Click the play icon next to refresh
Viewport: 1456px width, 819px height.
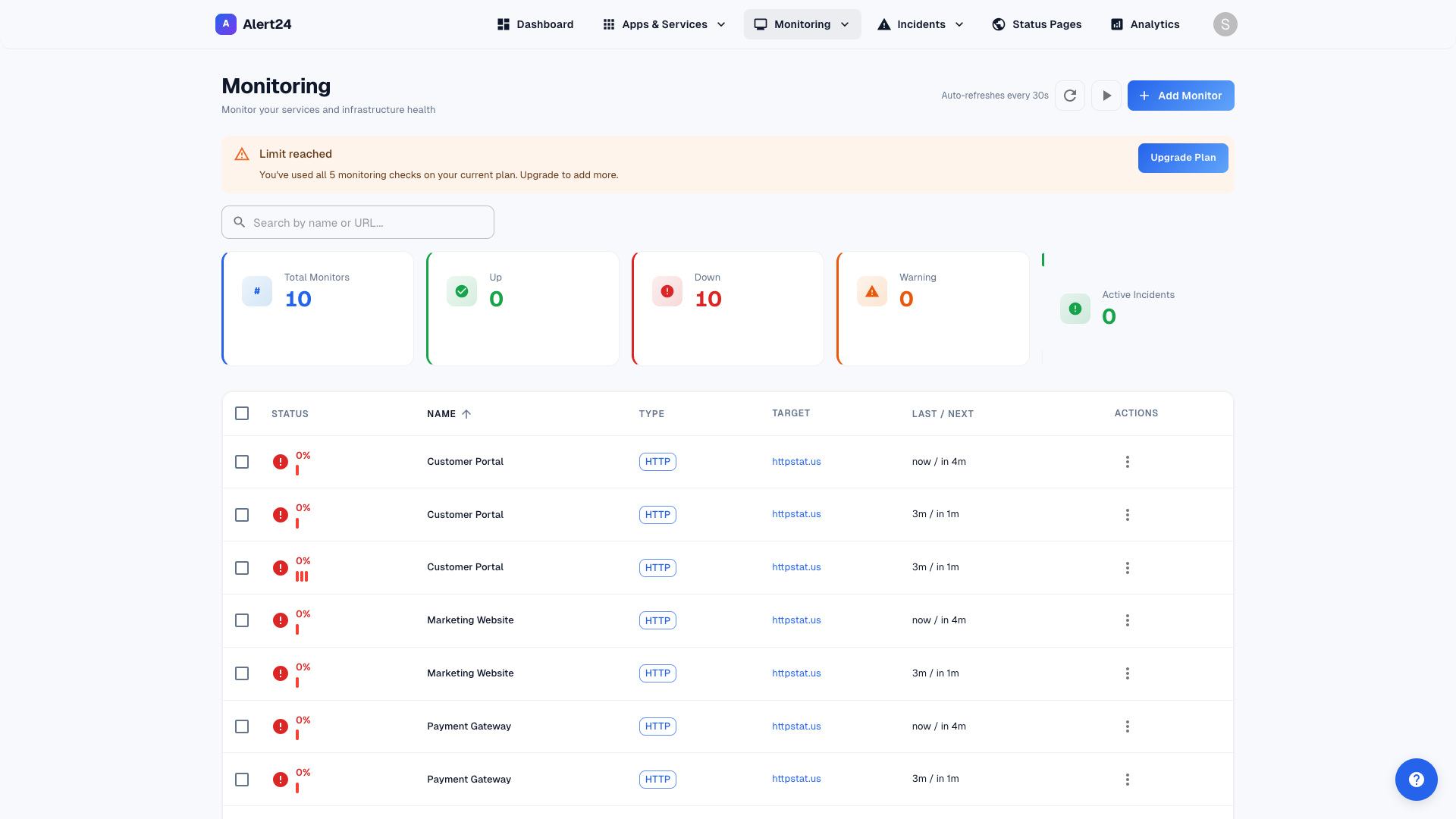pyautogui.click(x=1106, y=96)
